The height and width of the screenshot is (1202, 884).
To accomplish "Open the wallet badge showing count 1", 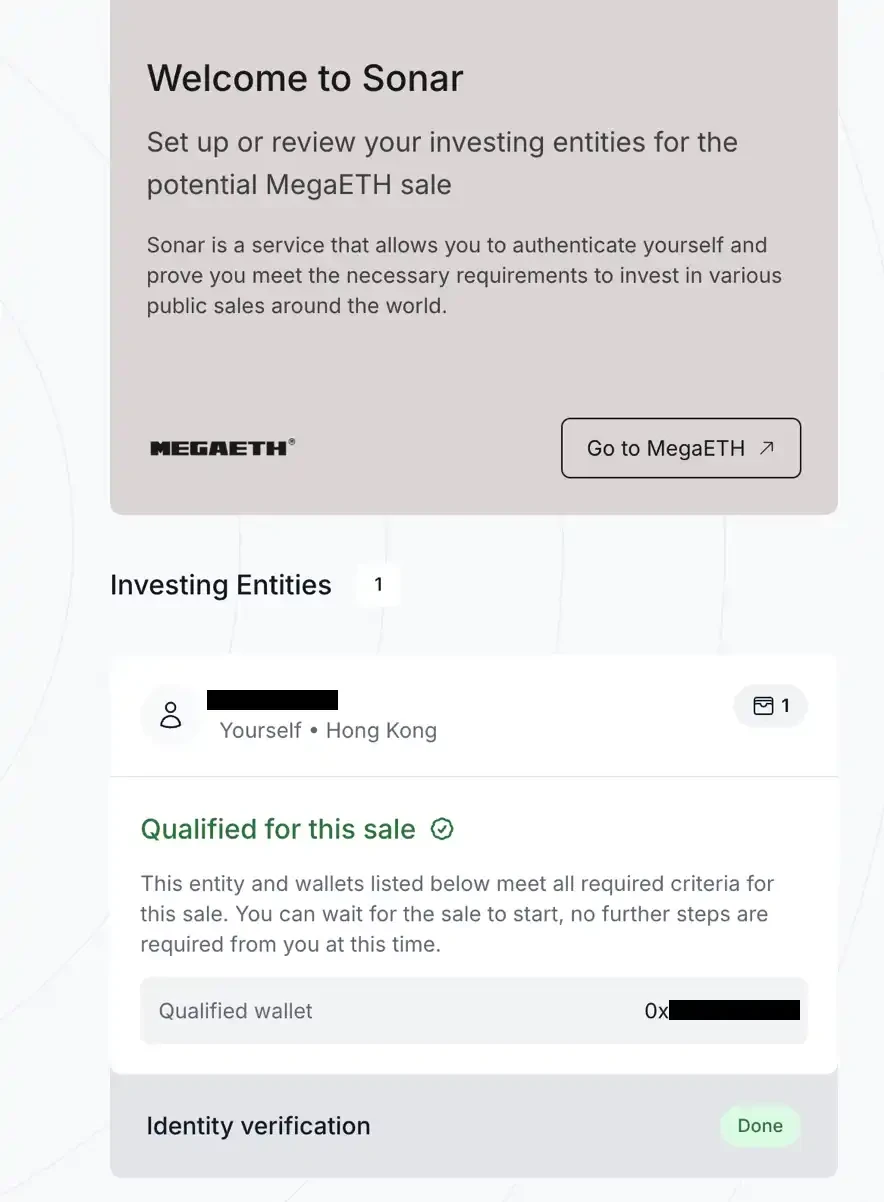I will click(770, 706).
